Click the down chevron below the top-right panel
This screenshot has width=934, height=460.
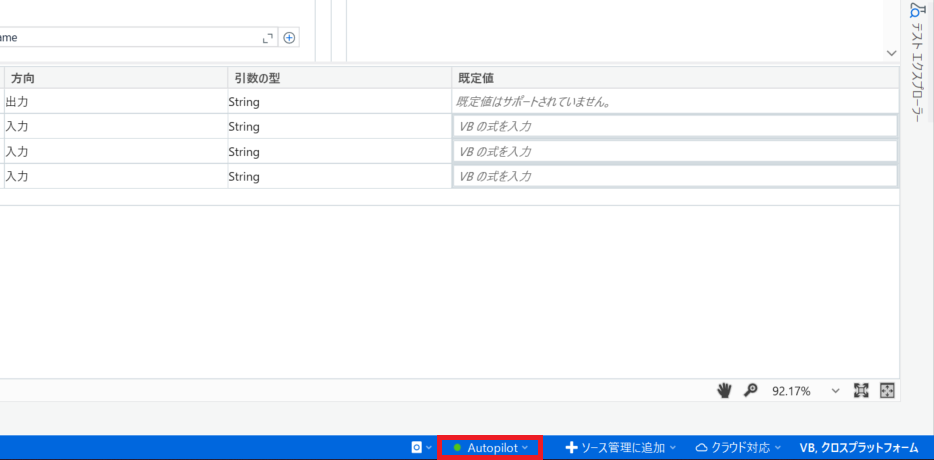(x=891, y=53)
